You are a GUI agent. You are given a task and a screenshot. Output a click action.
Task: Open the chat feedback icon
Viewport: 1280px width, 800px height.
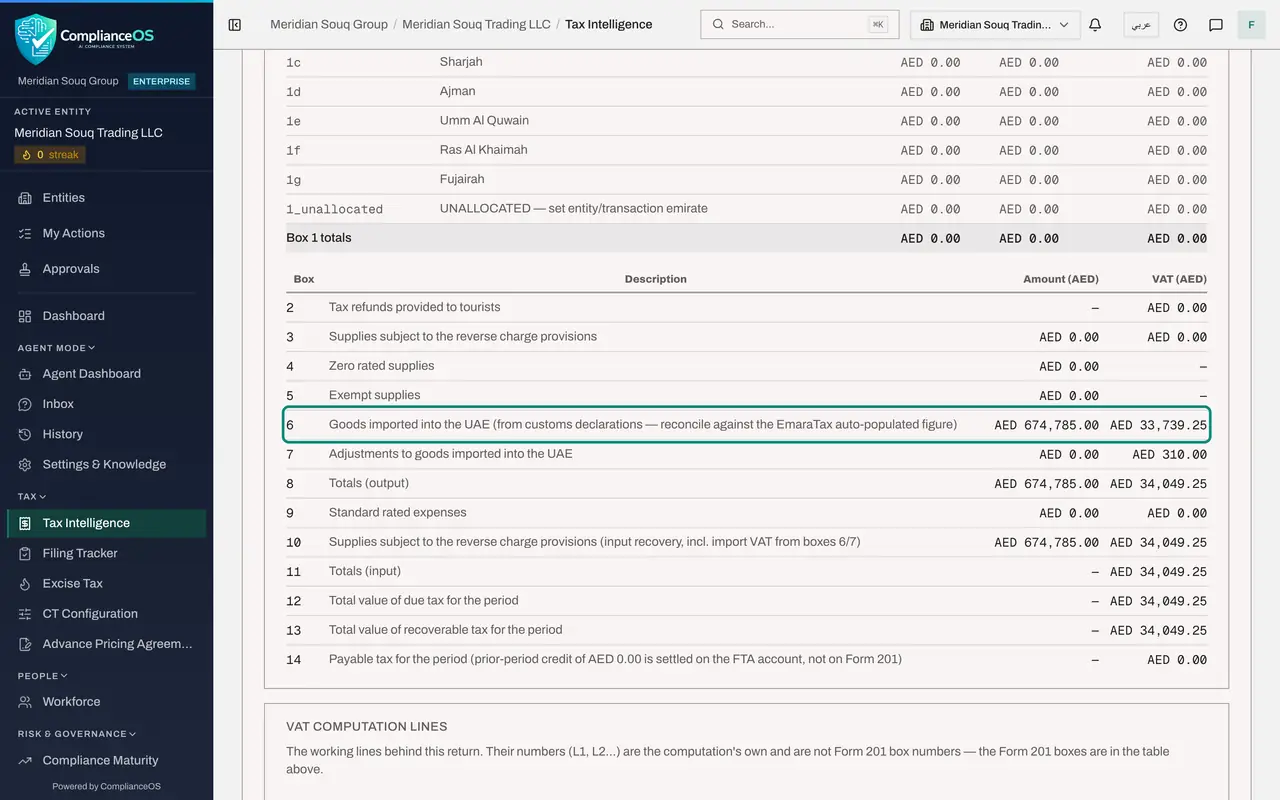[1216, 25]
